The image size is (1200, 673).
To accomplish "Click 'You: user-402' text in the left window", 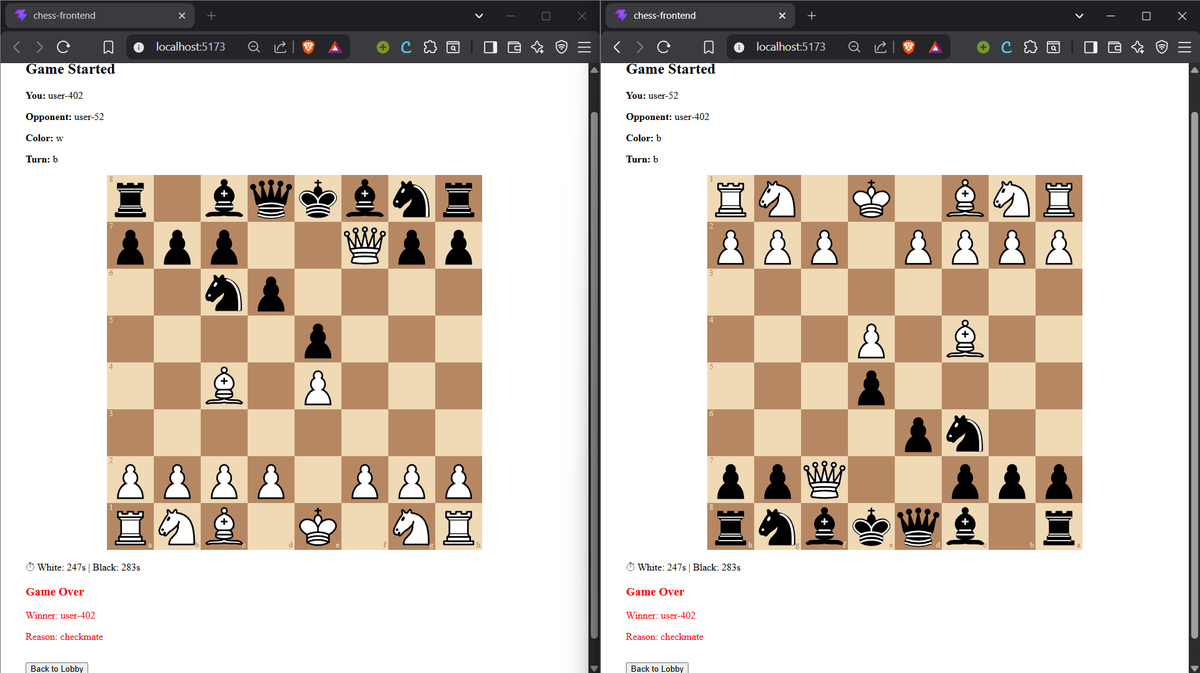I will [54, 96].
